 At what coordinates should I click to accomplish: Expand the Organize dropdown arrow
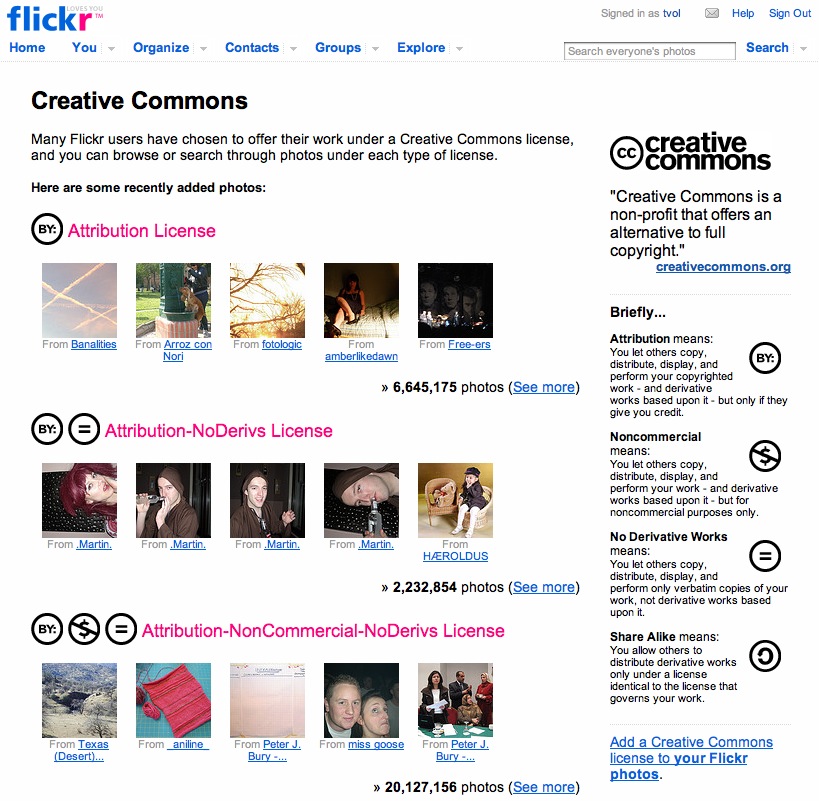tap(203, 49)
